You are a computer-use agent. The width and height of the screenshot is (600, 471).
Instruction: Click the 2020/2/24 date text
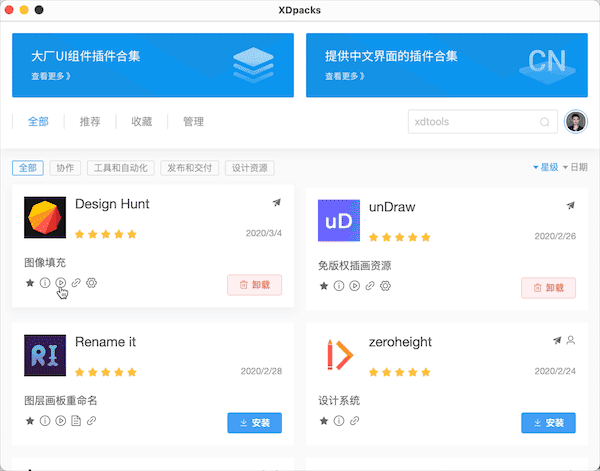[x=555, y=371]
